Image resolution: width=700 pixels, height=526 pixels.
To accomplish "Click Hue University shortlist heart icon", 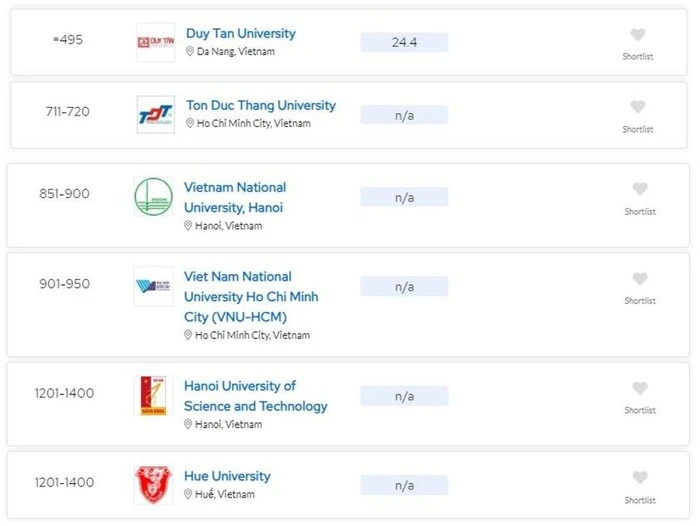I will pyautogui.click(x=640, y=478).
